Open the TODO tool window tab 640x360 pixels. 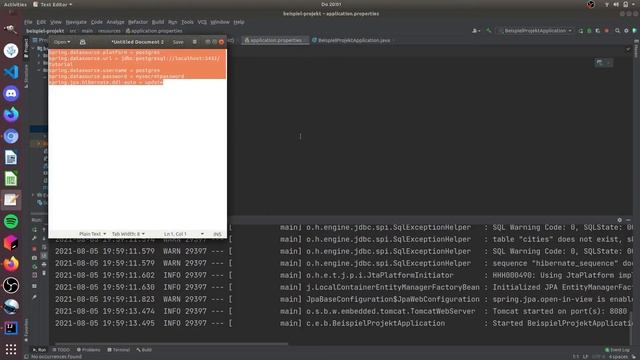tap(61, 350)
